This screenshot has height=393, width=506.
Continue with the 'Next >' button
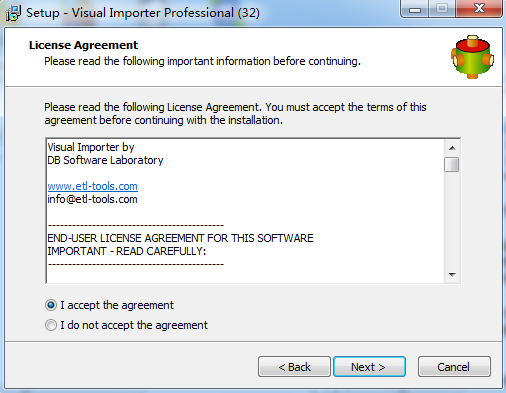coord(369,367)
